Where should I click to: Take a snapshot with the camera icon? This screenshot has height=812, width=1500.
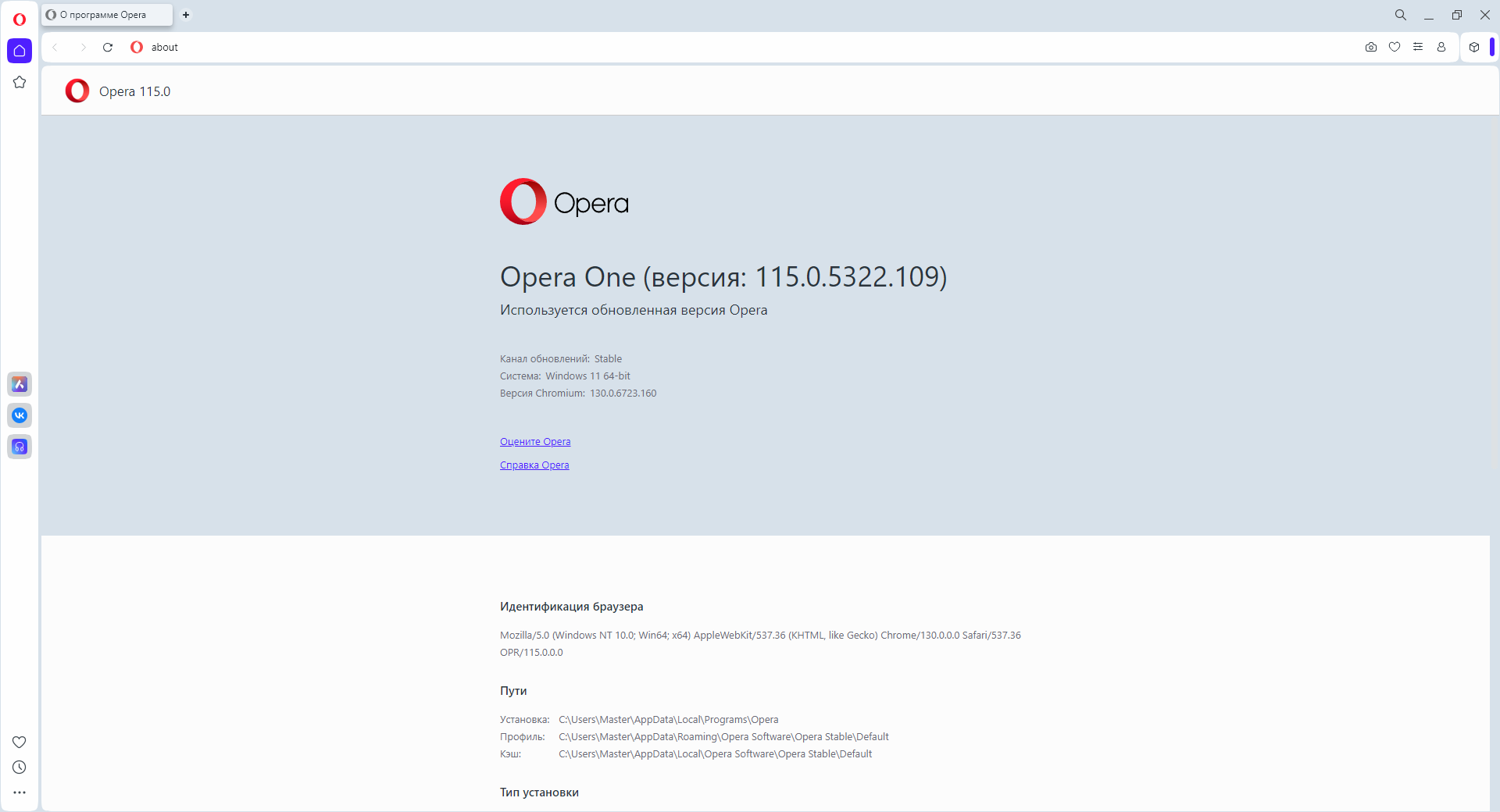(x=1371, y=47)
